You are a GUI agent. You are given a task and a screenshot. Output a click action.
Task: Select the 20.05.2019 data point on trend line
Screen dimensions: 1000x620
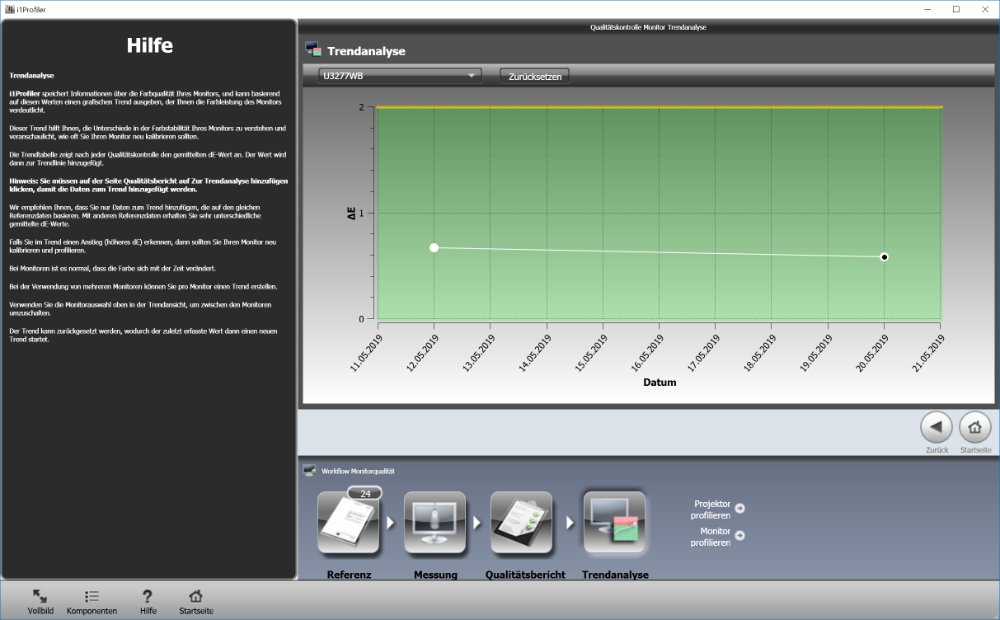coord(884,257)
